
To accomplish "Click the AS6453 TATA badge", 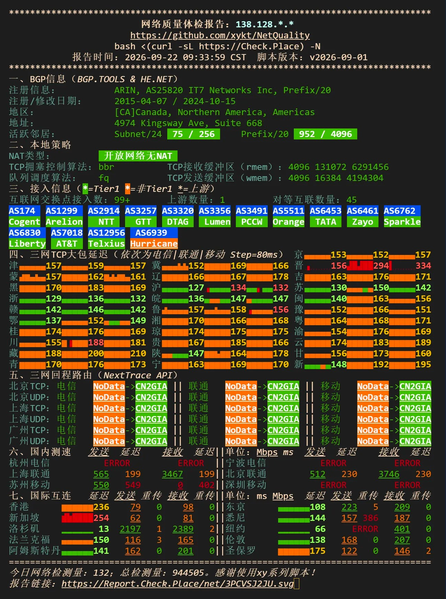I will click(x=326, y=217).
